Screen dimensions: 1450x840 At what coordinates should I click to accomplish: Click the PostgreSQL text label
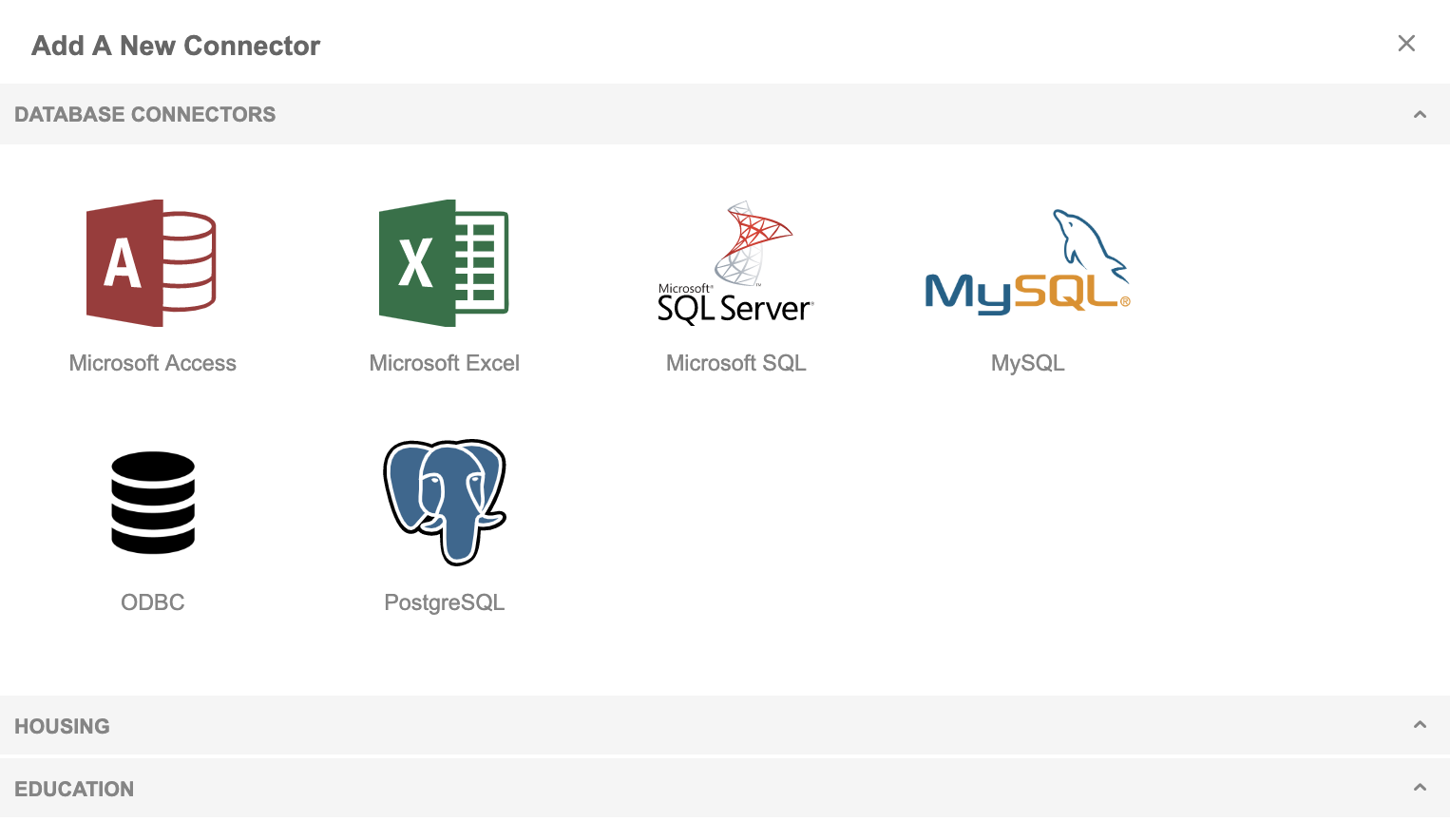(x=445, y=602)
